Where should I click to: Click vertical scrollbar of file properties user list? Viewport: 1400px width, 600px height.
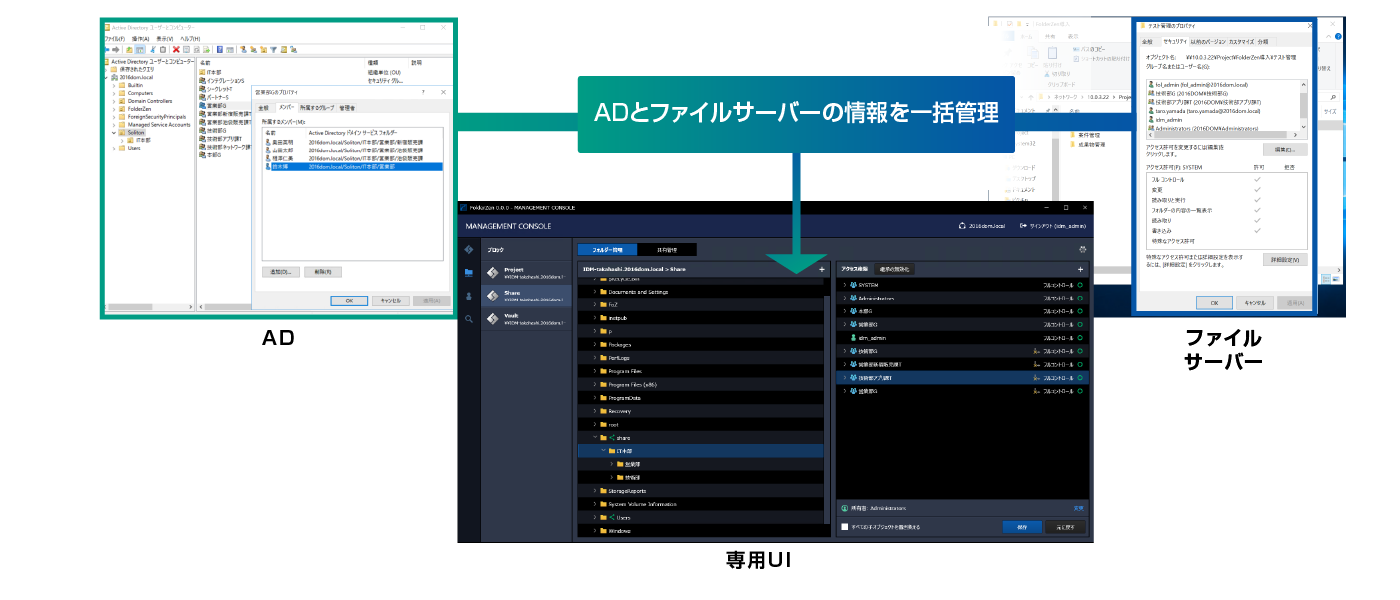click(1304, 104)
